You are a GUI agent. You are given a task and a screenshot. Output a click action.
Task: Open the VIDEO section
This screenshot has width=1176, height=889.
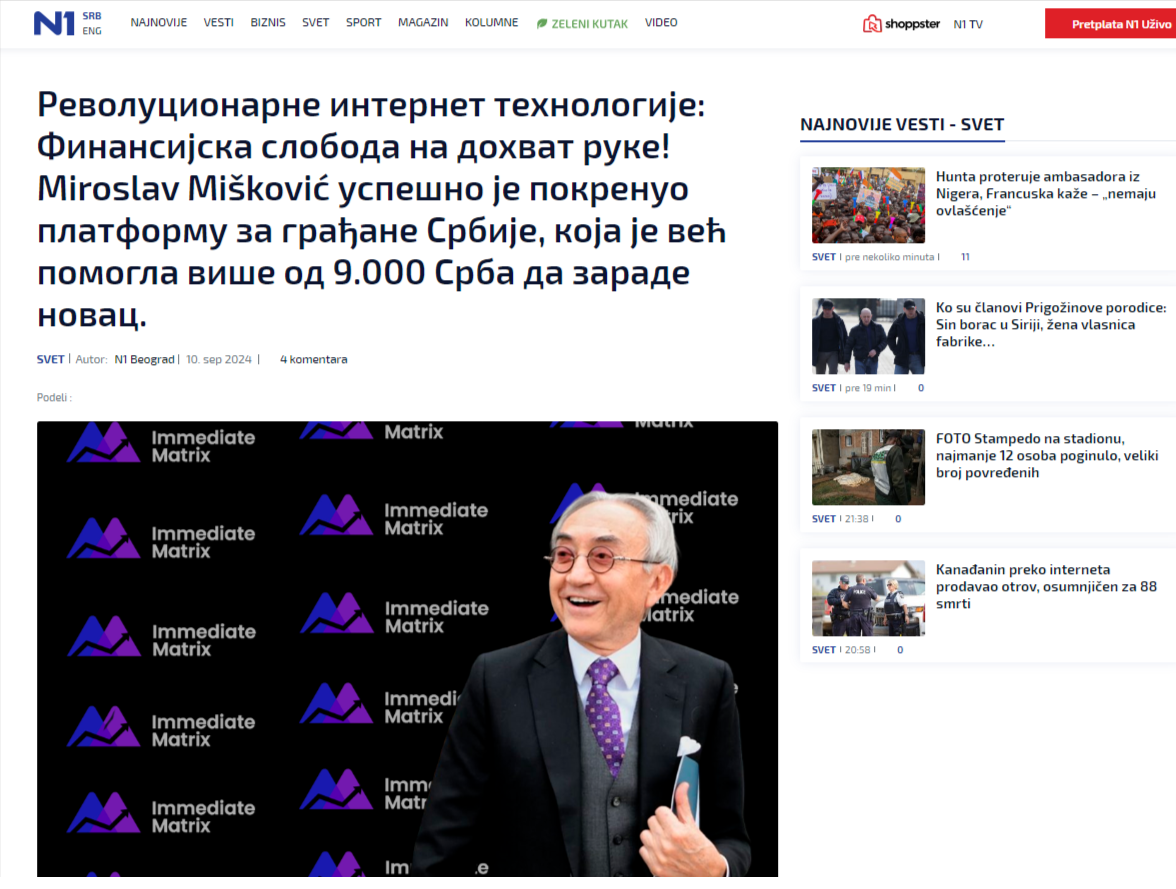click(661, 23)
